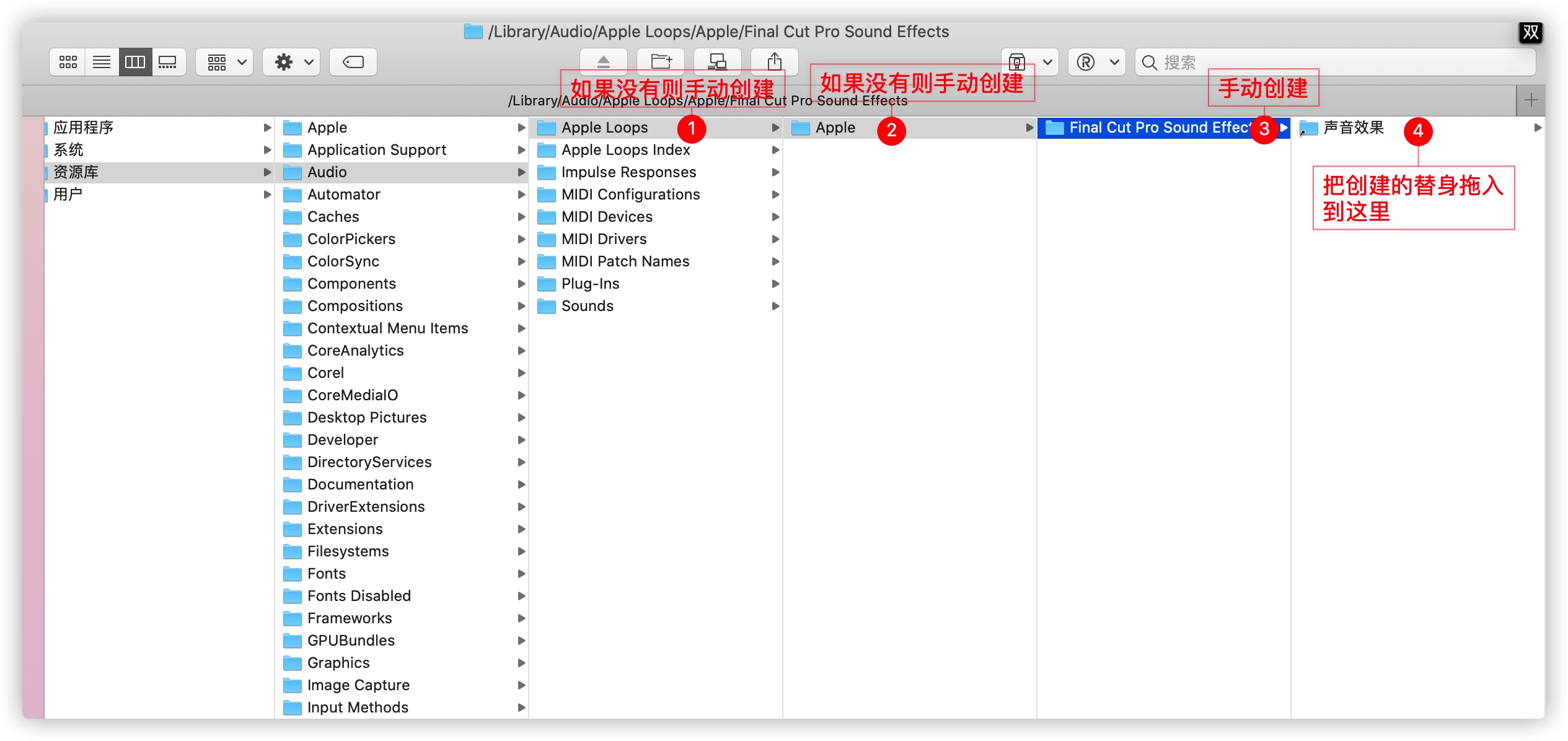Expand the Impulse Responses folder arrow

[x=775, y=172]
